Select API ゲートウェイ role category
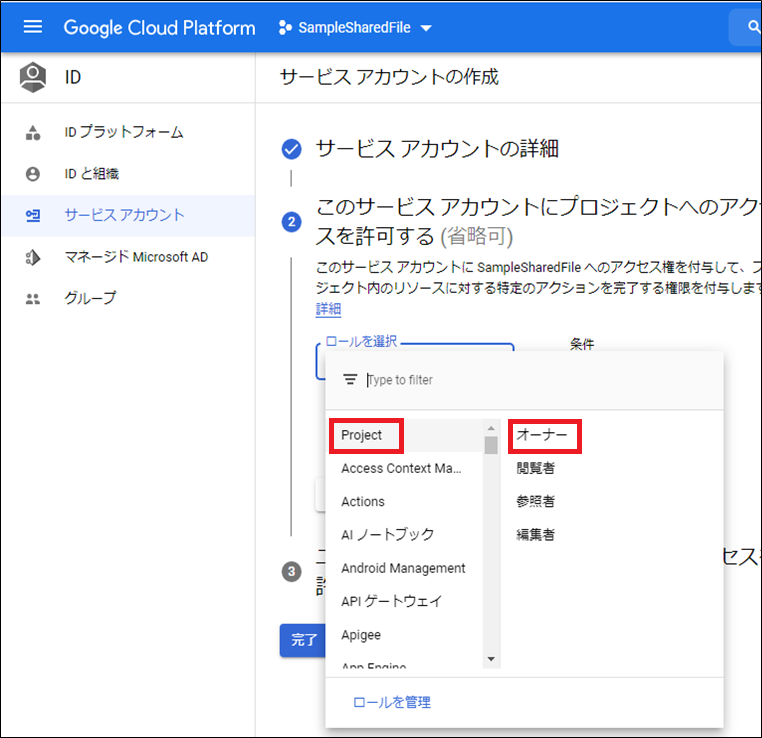This screenshot has height=738, width=762. 392,601
